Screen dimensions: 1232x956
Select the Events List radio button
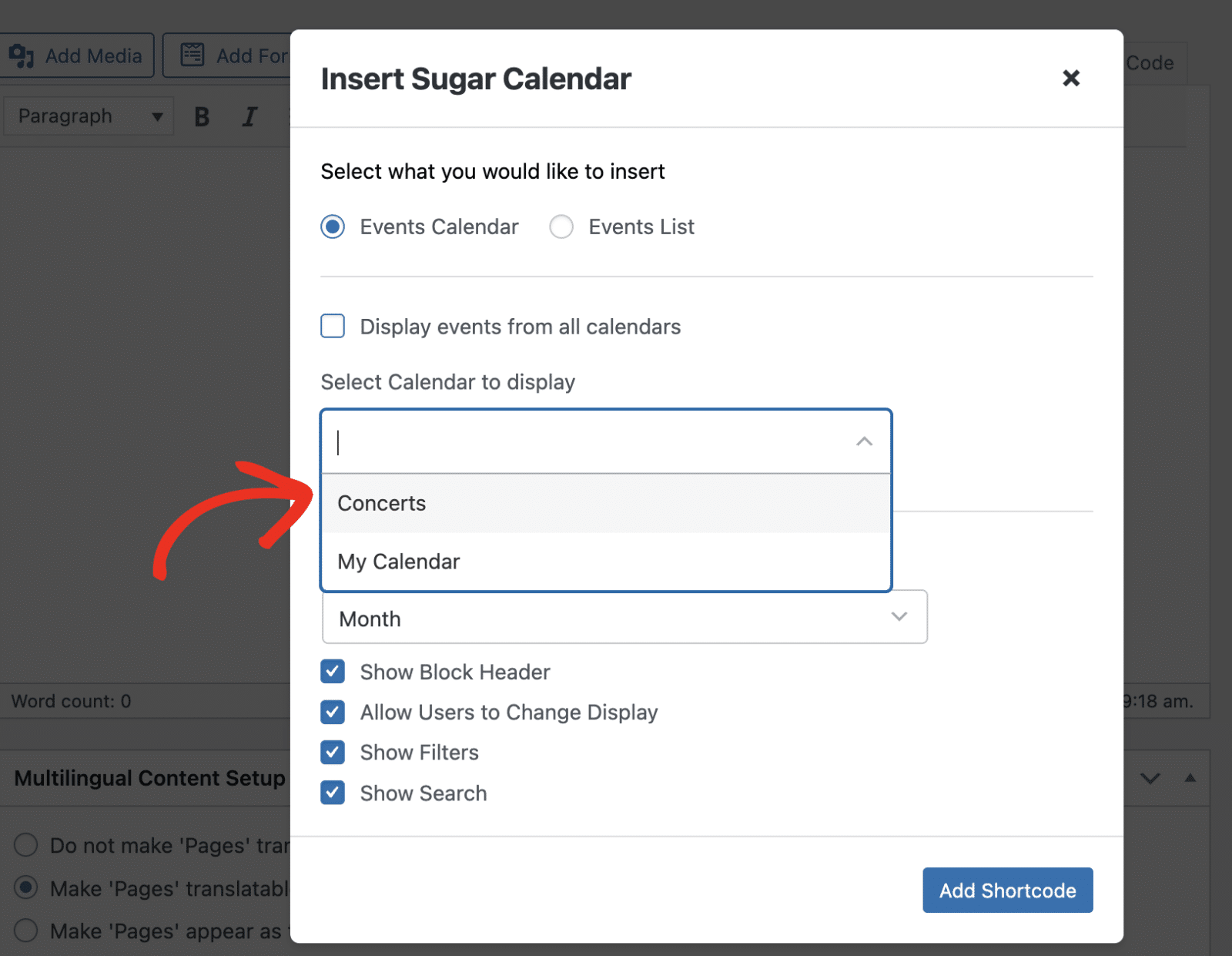561,226
